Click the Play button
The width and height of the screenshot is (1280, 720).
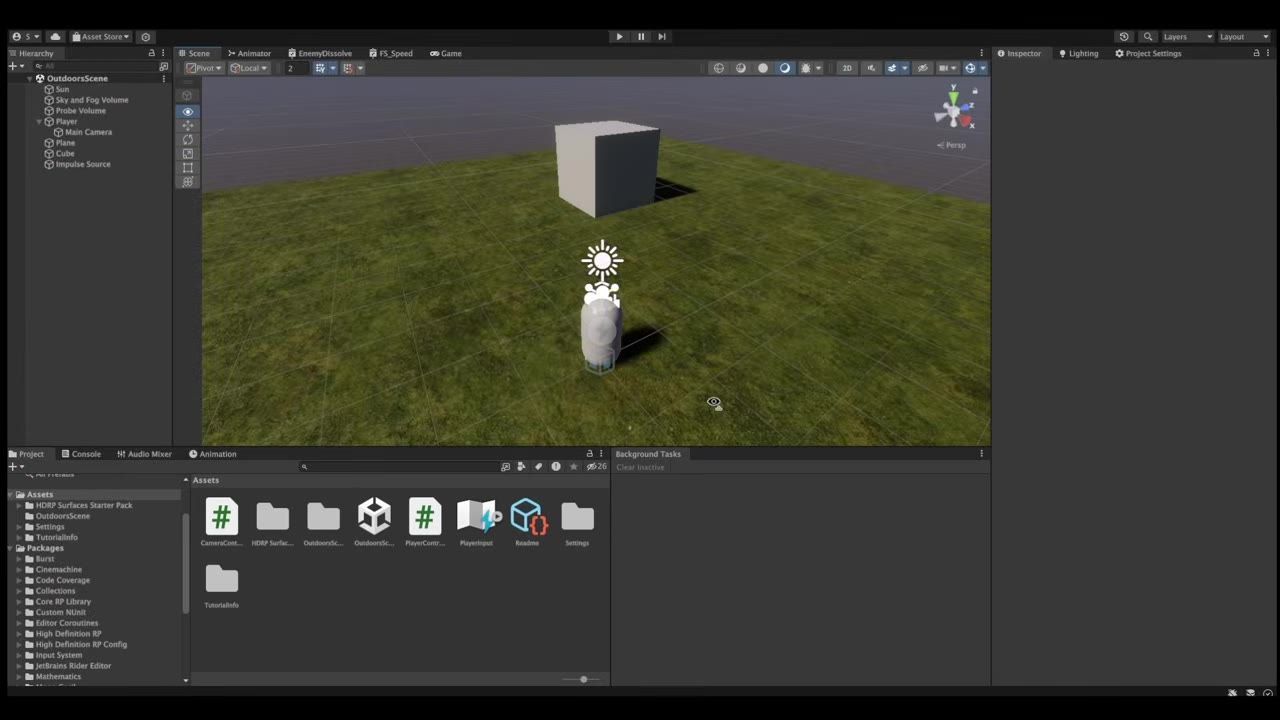pyautogui.click(x=619, y=37)
